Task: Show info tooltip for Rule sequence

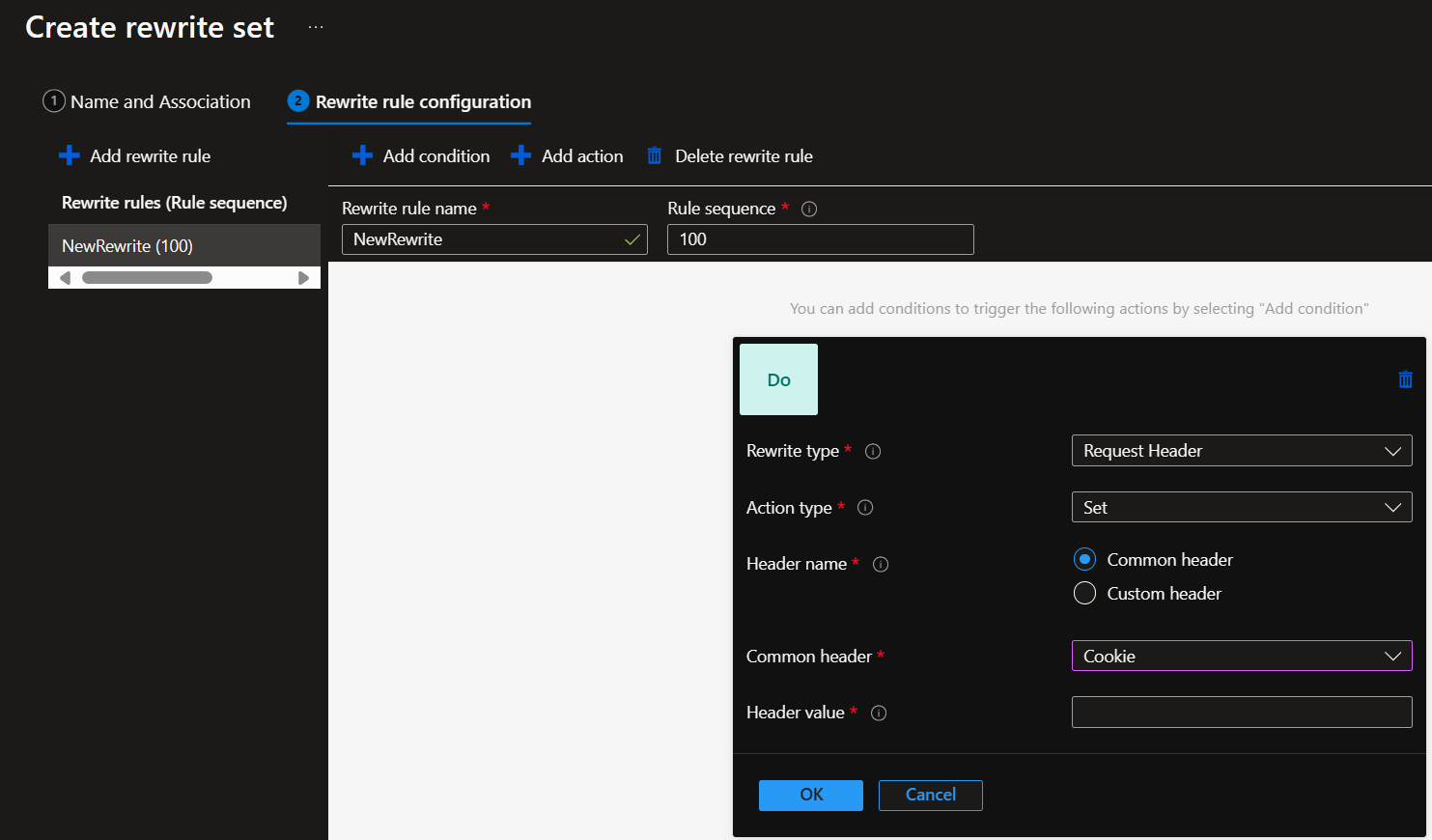Action: click(x=809, y=209)
